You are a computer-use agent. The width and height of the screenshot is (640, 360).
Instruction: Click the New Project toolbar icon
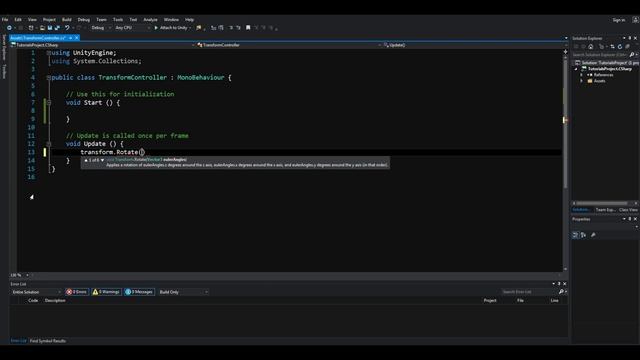[31, 28]
